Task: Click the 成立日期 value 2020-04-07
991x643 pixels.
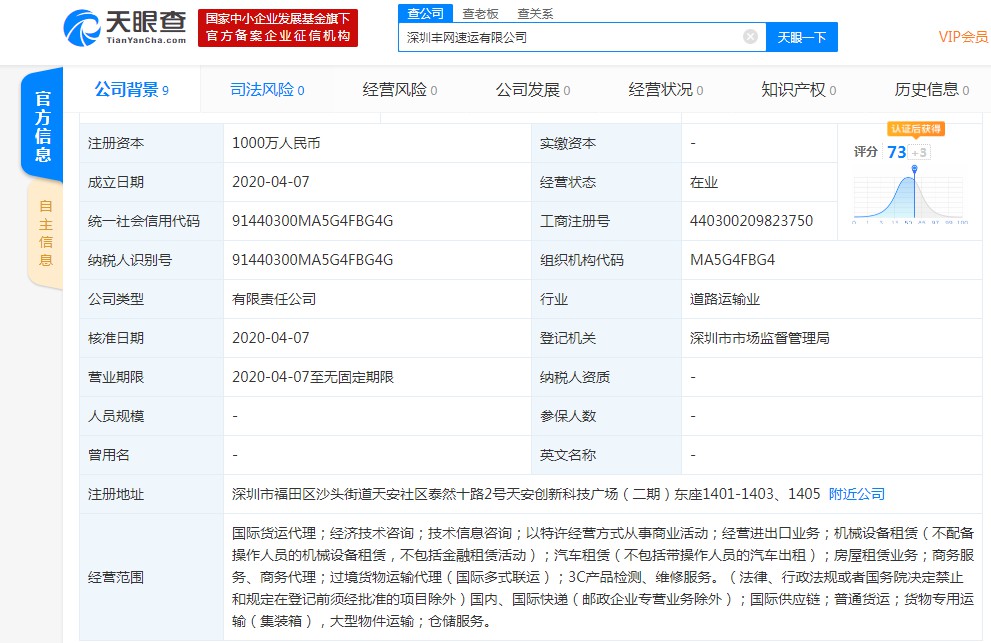Action: coord(271,182)
